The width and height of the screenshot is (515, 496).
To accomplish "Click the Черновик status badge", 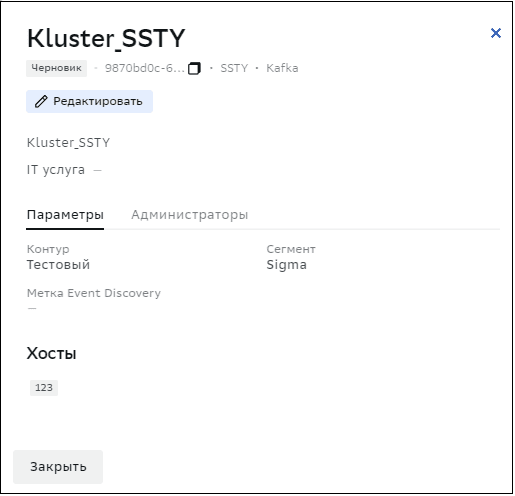I will coord(56,68).
